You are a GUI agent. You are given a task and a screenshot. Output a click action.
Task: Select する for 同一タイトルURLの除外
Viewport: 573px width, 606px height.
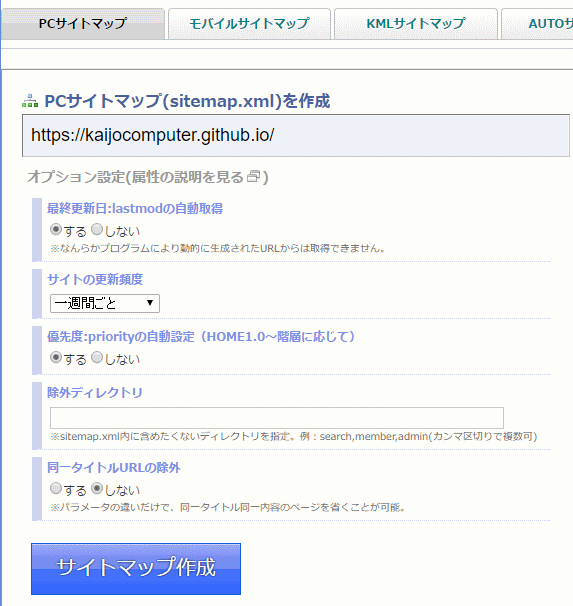coord(56,489)
